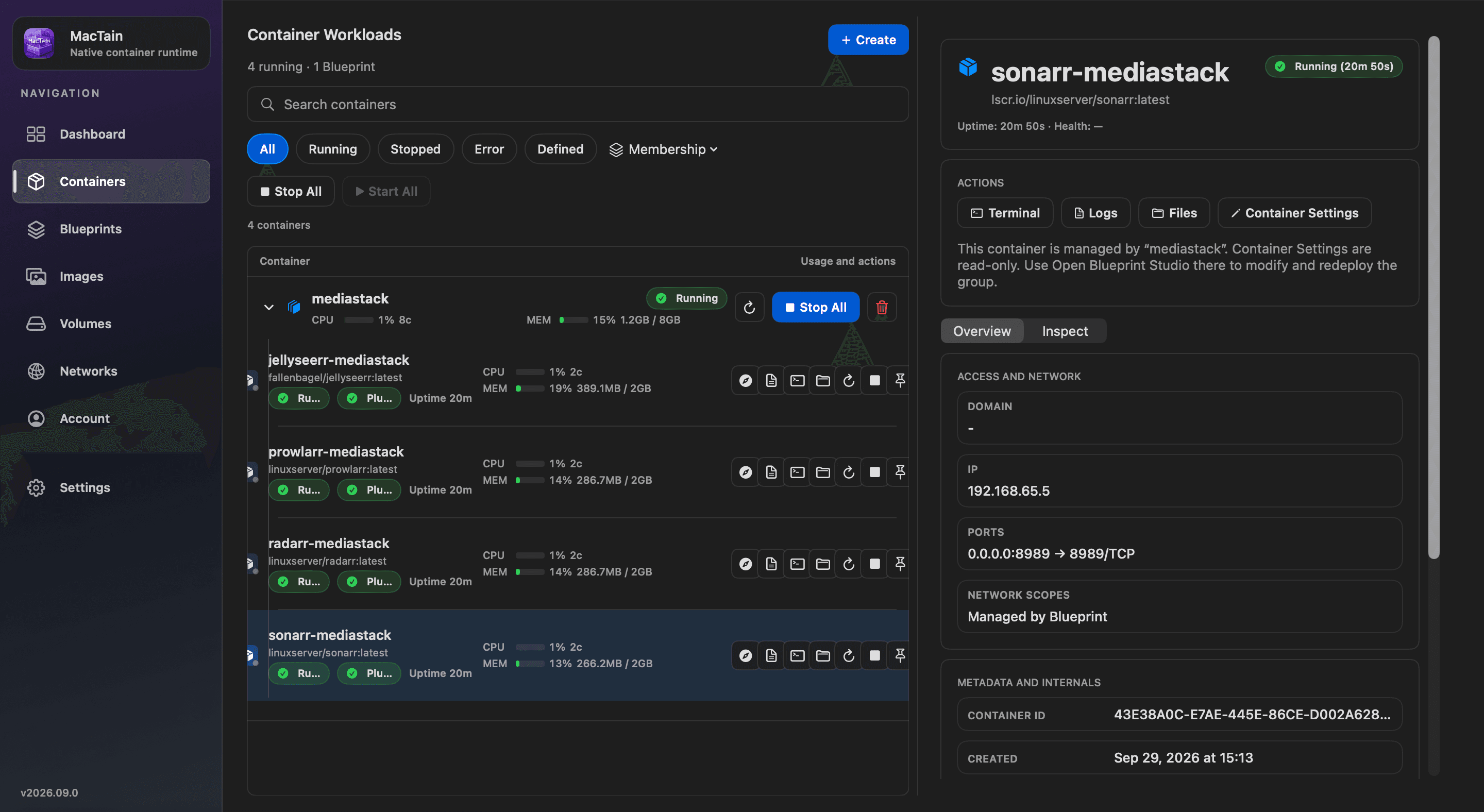
Task: Open terminal icon for jellyseerr-mediastack
Action: (797, 381)
